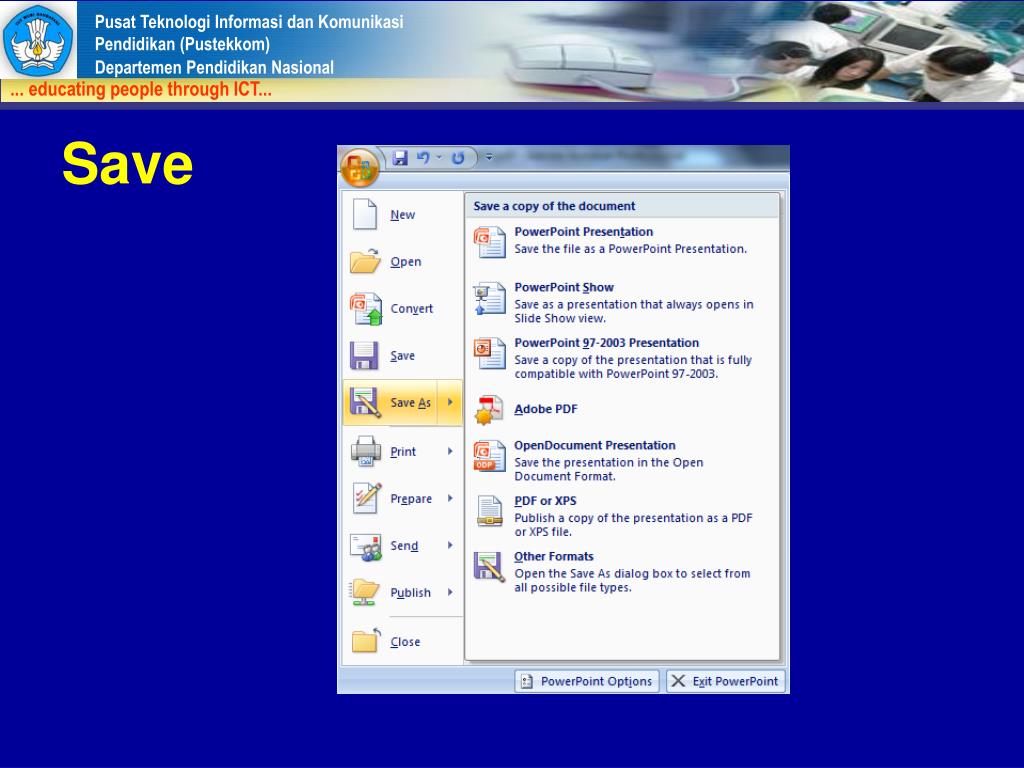Image resolution: width=1024 pixels, height=768 pixels.
Task: Click the Close folder icon
Action: point(366,641)
